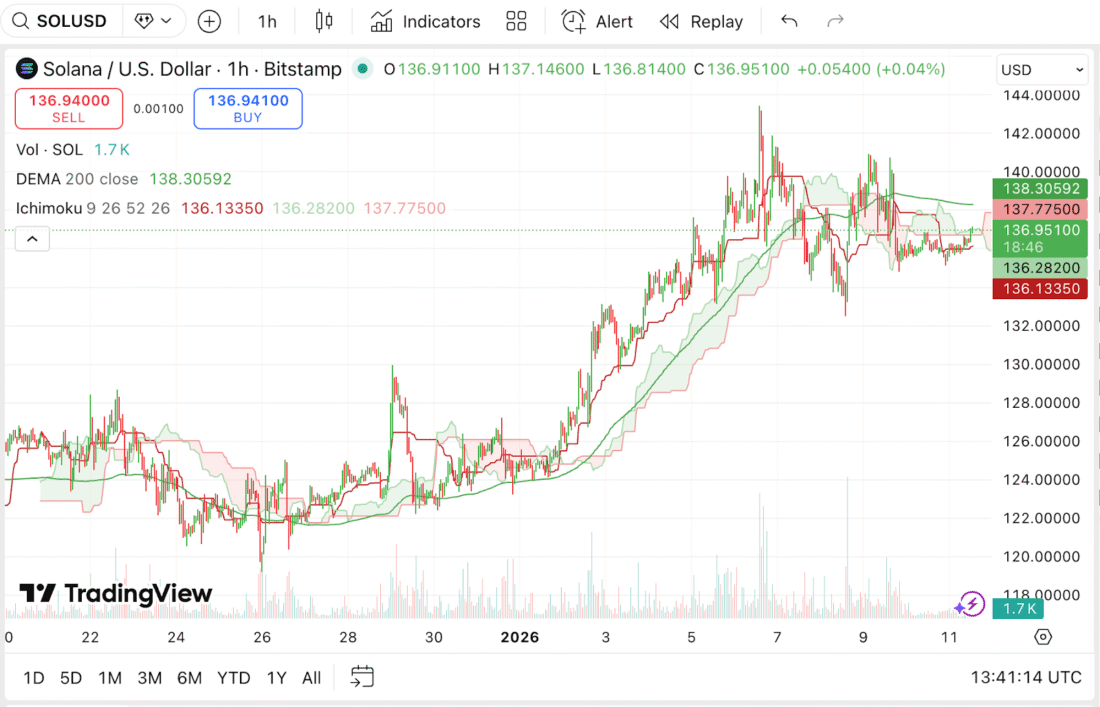Screen dimensions: 1100x707
Task: Select the 5D time range
Action: [71, 678]
